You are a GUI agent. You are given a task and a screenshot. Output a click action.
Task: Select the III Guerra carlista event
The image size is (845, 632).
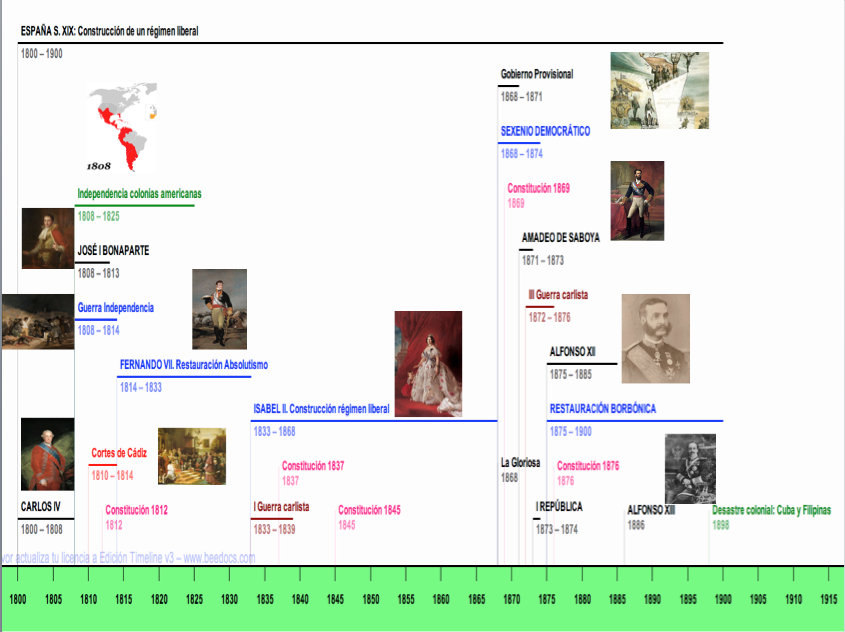(x=558, y=295)
